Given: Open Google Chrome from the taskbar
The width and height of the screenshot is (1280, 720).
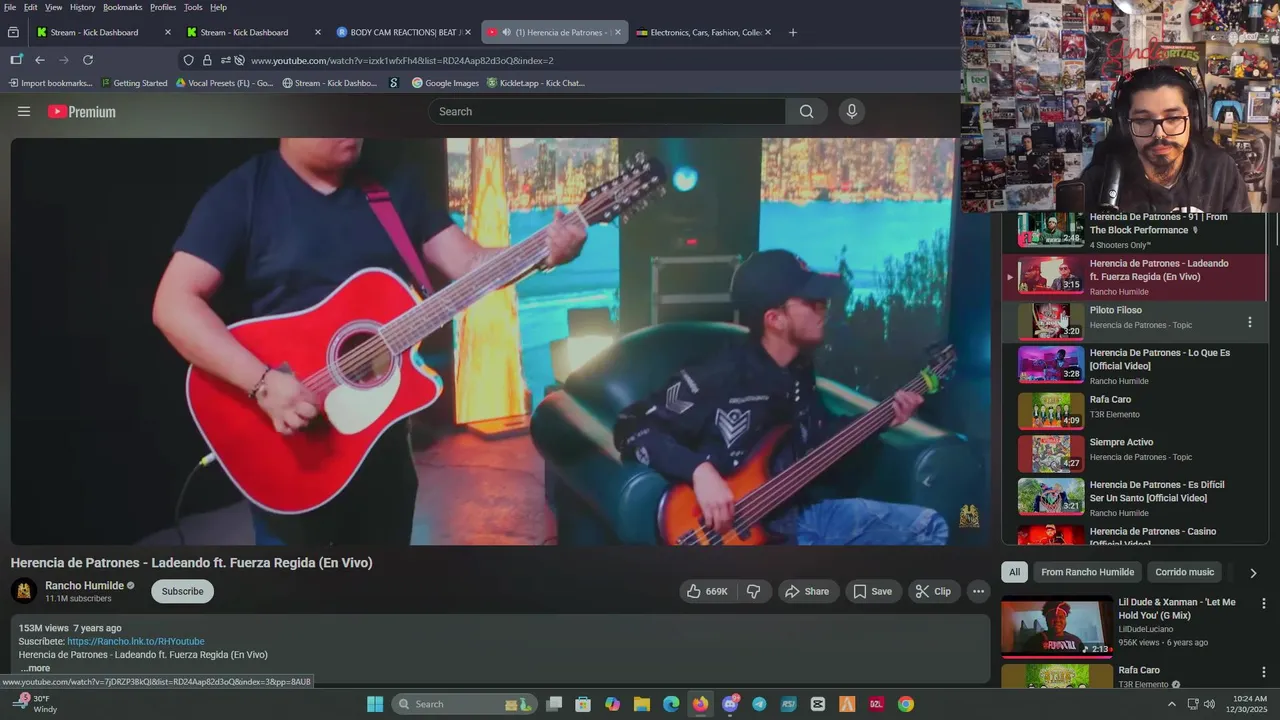Looking at the screenshot, I should [x=905, y=704].
